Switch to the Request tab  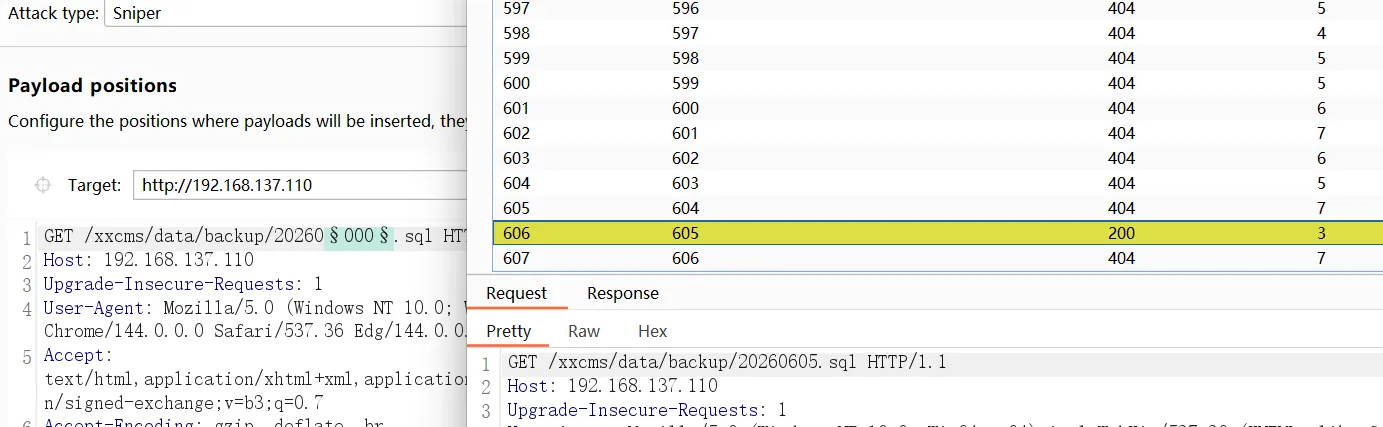click(x=517, y=293)
